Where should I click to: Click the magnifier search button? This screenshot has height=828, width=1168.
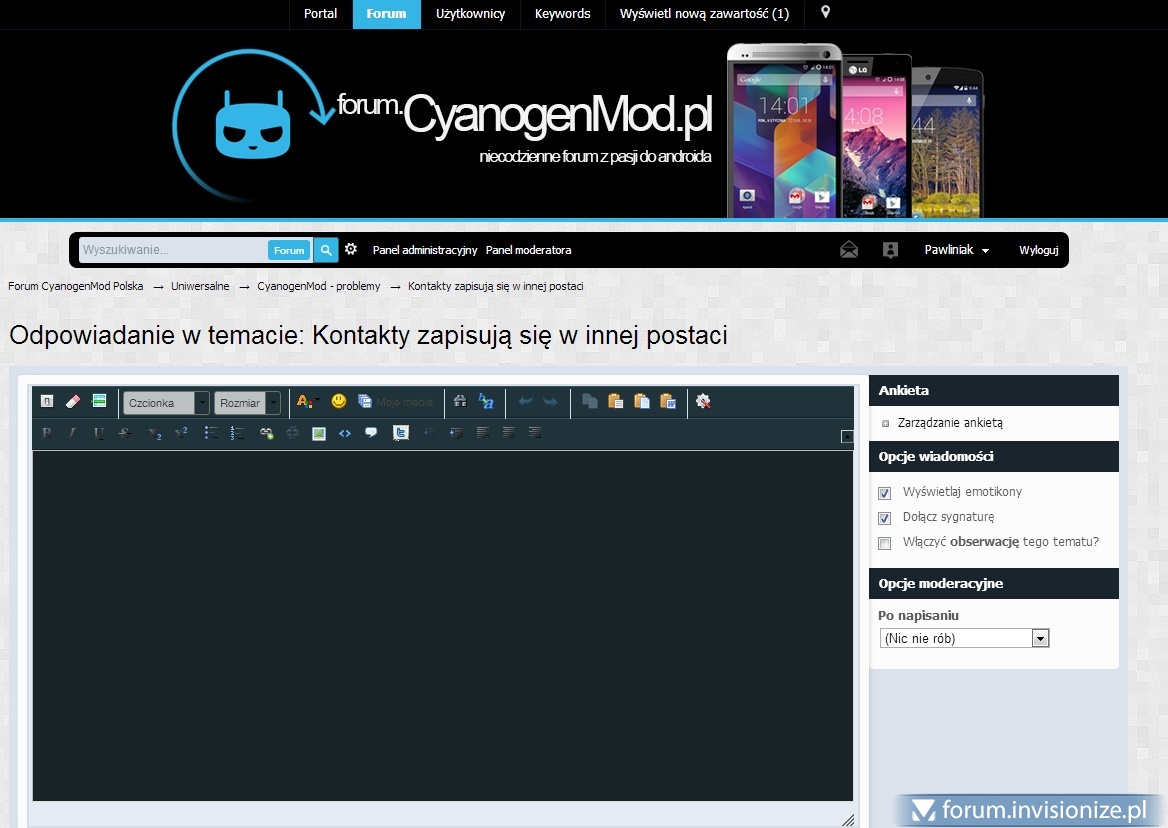(326, 250)
